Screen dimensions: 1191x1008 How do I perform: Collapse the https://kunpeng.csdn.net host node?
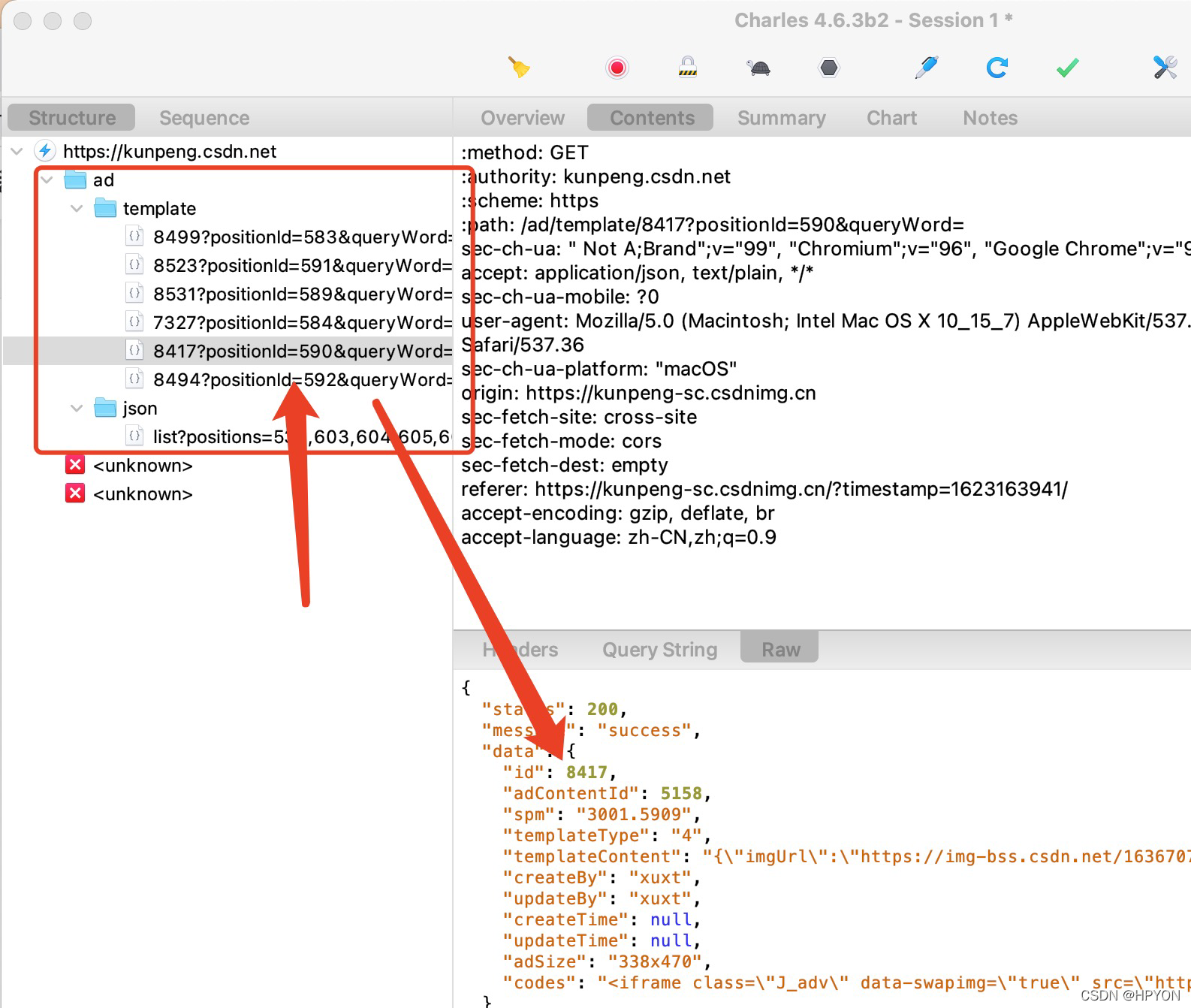pyautogui.click(x=17, y=152)
